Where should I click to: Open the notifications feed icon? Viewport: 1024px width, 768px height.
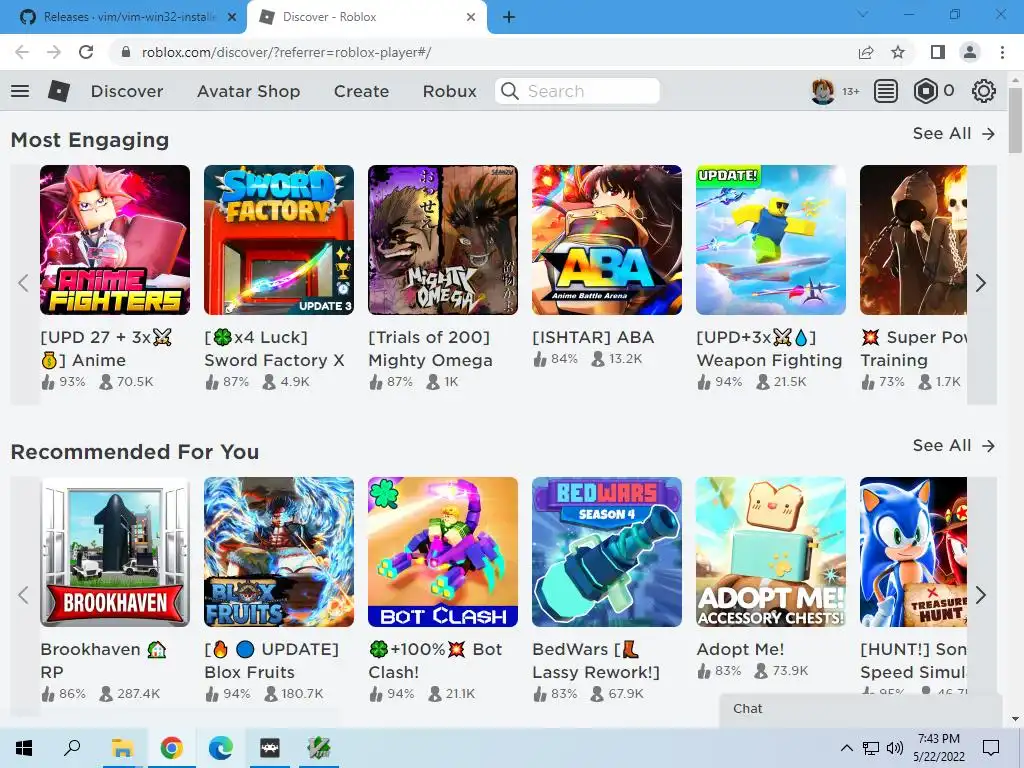pos(886,91)
